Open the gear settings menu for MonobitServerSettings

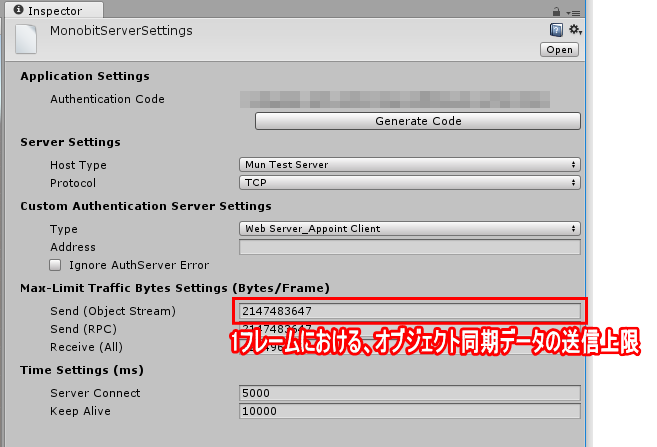(575, 30)
